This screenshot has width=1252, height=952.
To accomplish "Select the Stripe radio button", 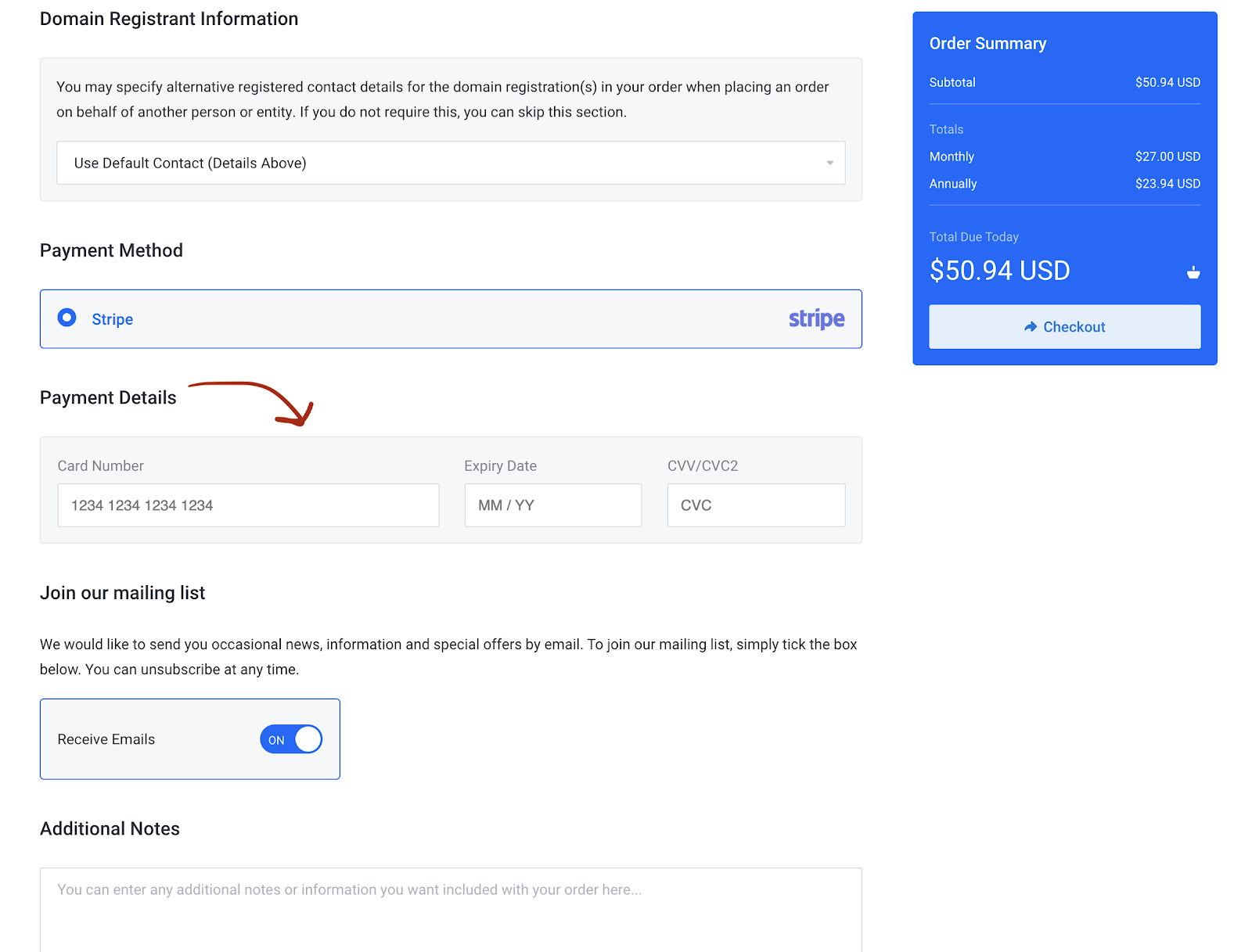I will tap(67, 318).
